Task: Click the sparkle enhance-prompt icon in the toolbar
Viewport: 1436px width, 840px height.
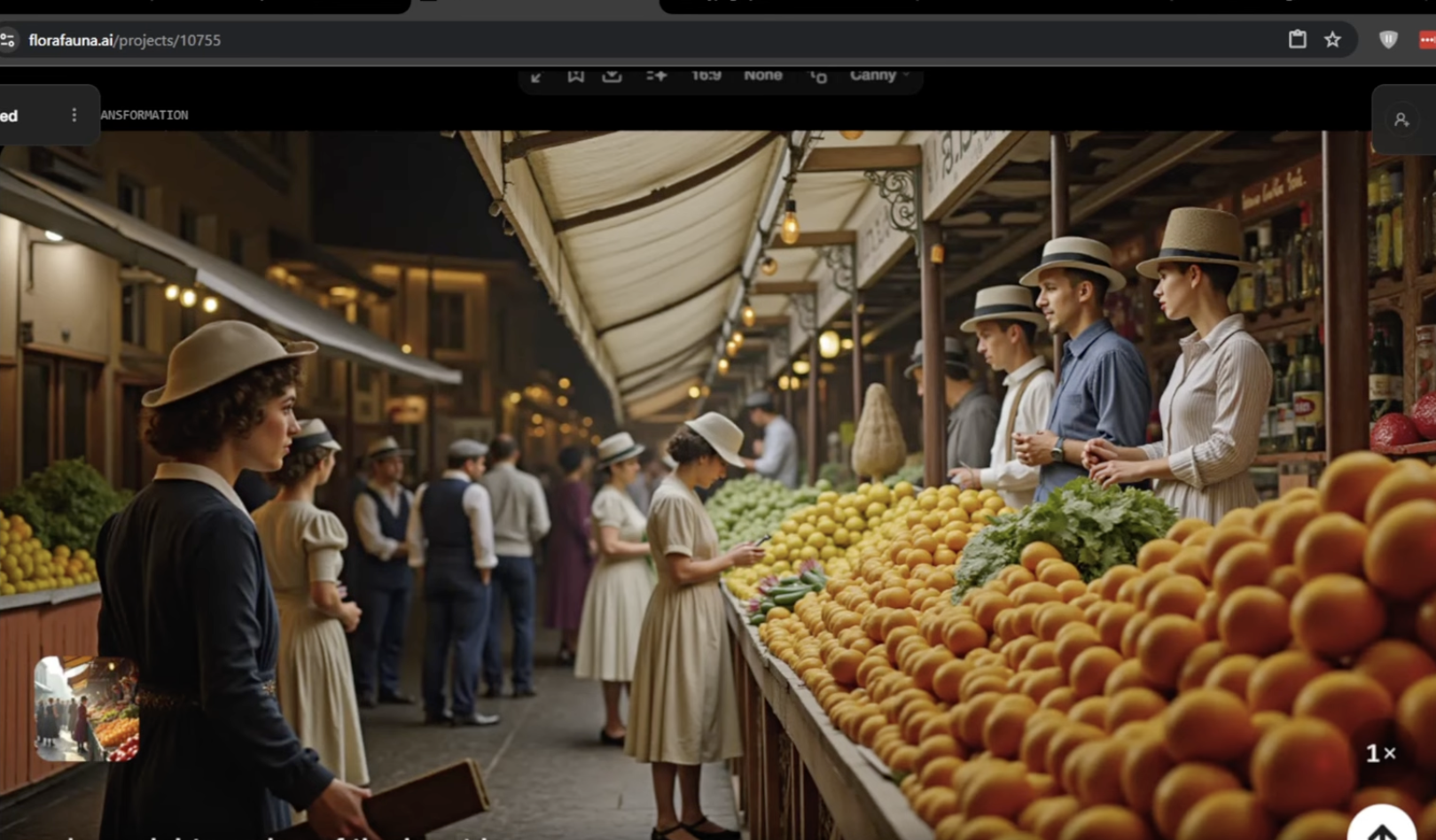Action: coord(656,75)
